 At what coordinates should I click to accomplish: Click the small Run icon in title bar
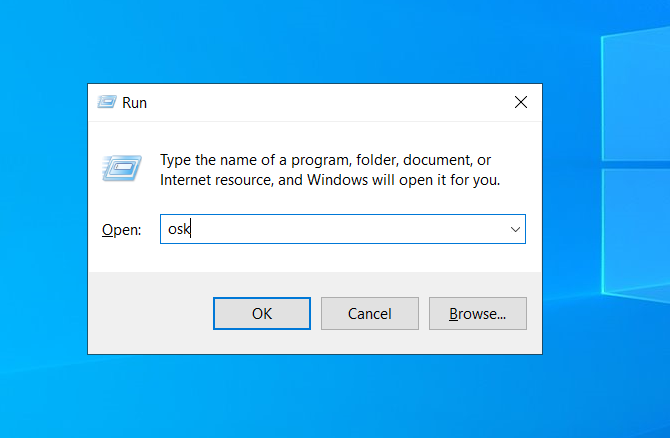pyautogui.click(x=106, y=102)
